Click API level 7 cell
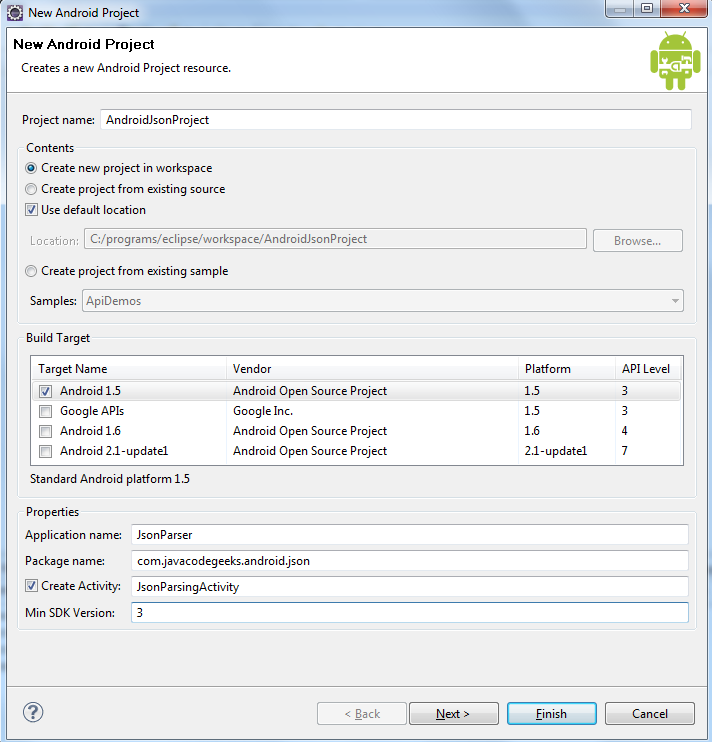712x742 pixels. 624,451
